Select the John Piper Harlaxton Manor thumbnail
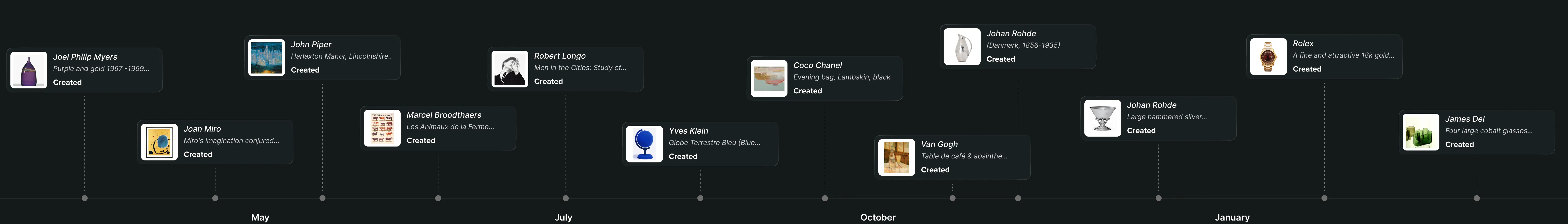This screenshot has height=224, width=1568. pos(267,58)
